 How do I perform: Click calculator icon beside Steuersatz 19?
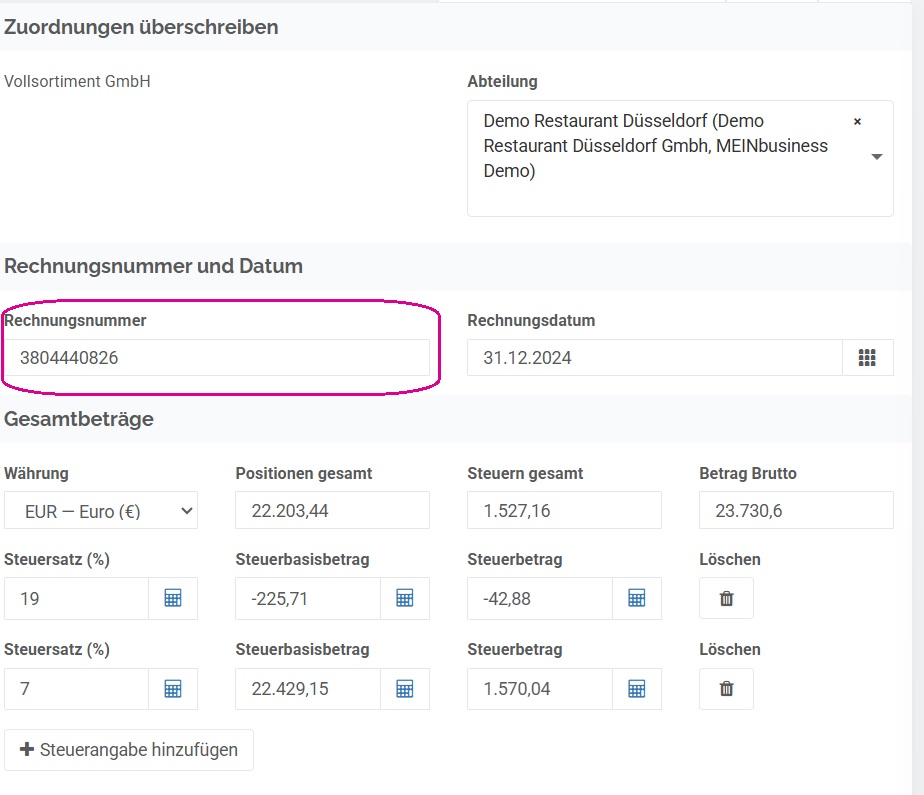pyautogui.click(x=173, y=598)
